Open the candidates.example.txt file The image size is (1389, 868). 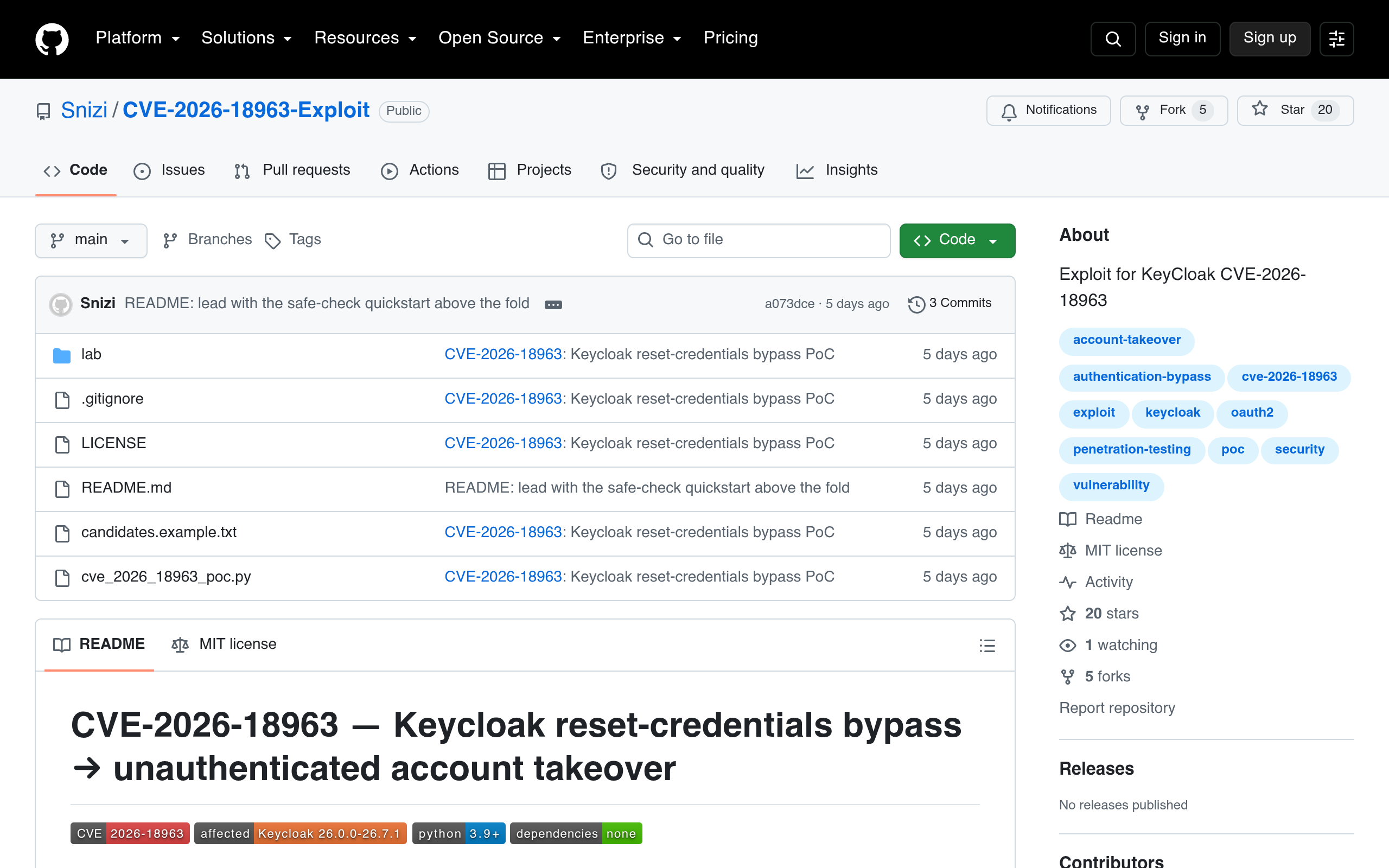point(159,533)
